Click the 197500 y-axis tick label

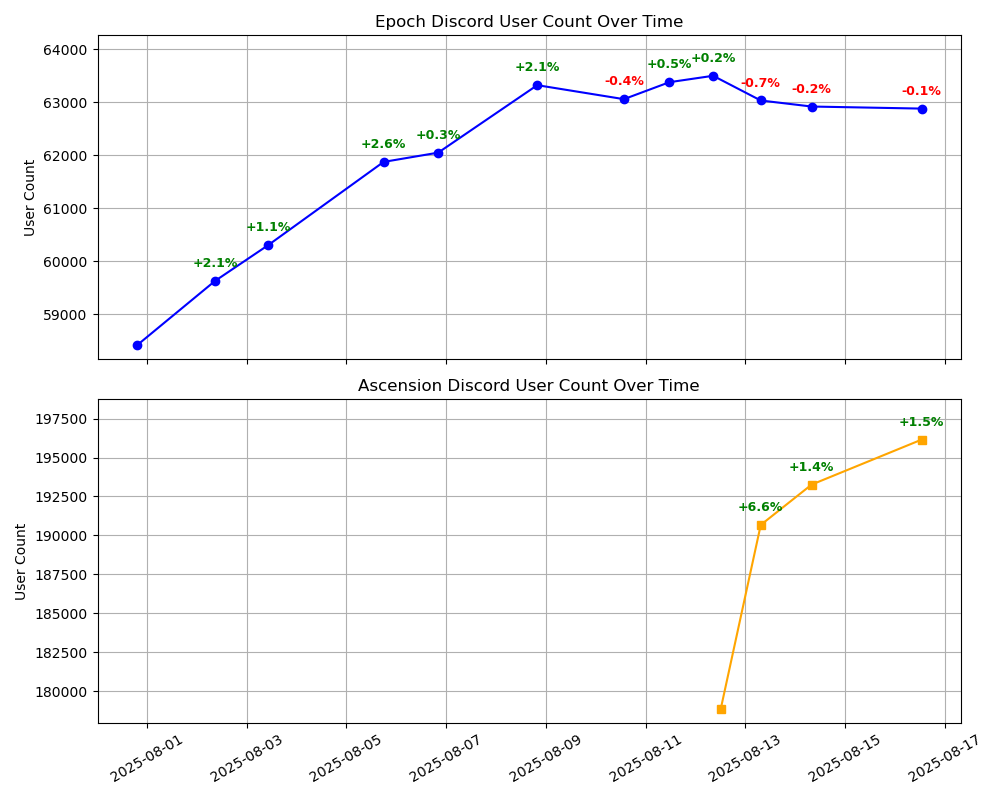[x=62, y=419]
